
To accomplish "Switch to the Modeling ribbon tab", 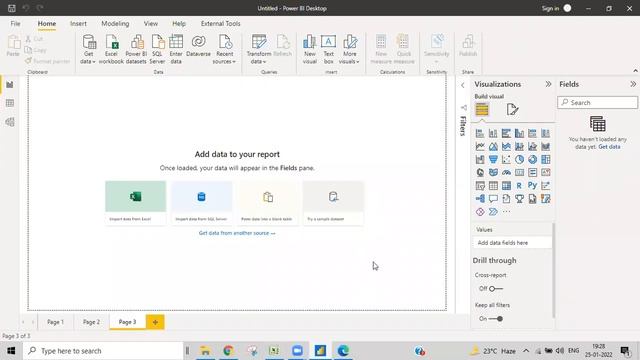I will pos(115,24).
